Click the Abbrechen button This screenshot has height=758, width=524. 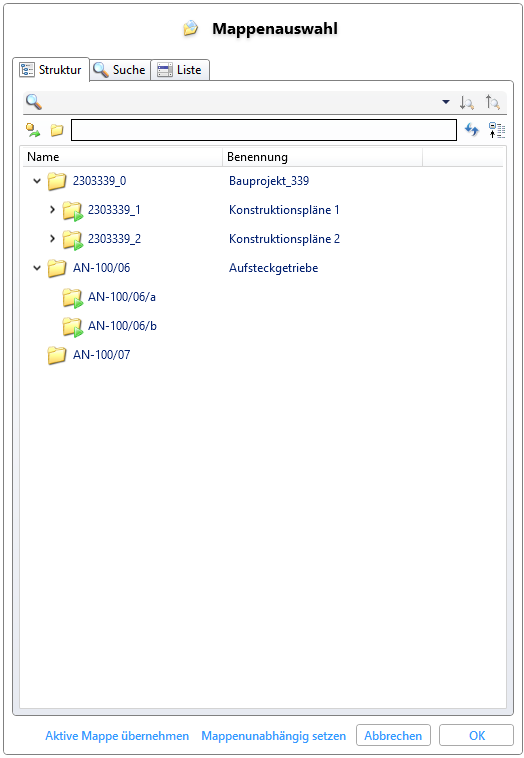(x=393, y=735)
